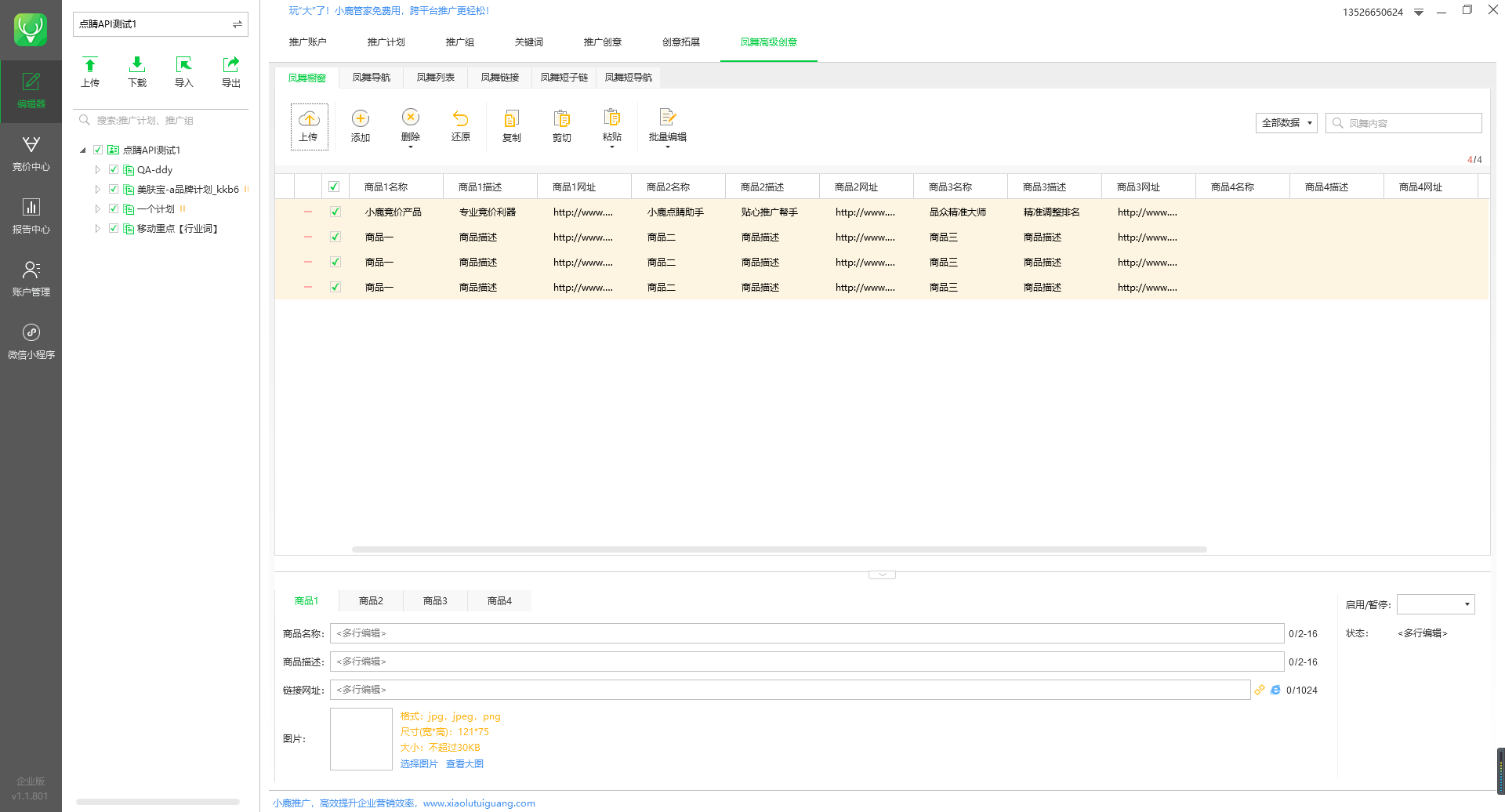Image resolution: width=1505 pixels, height=812 pixels.
Task: Click the 查看大图 link
Action: [x=465, y=764]
